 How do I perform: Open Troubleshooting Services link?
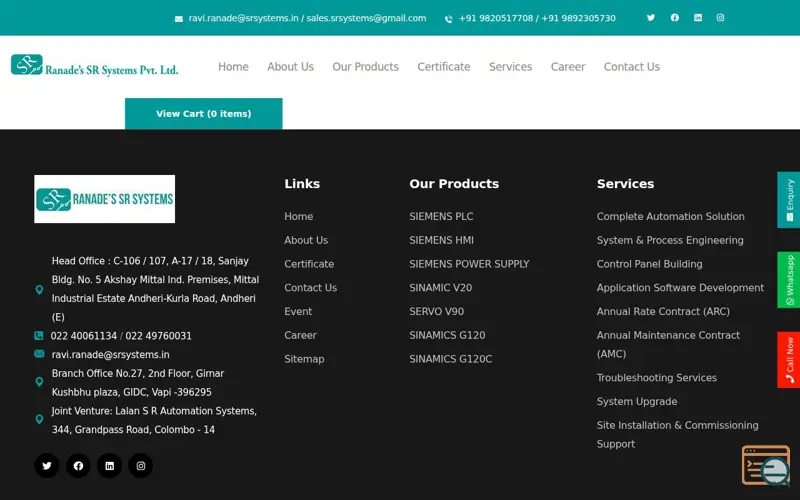click(x=657, y=378)
